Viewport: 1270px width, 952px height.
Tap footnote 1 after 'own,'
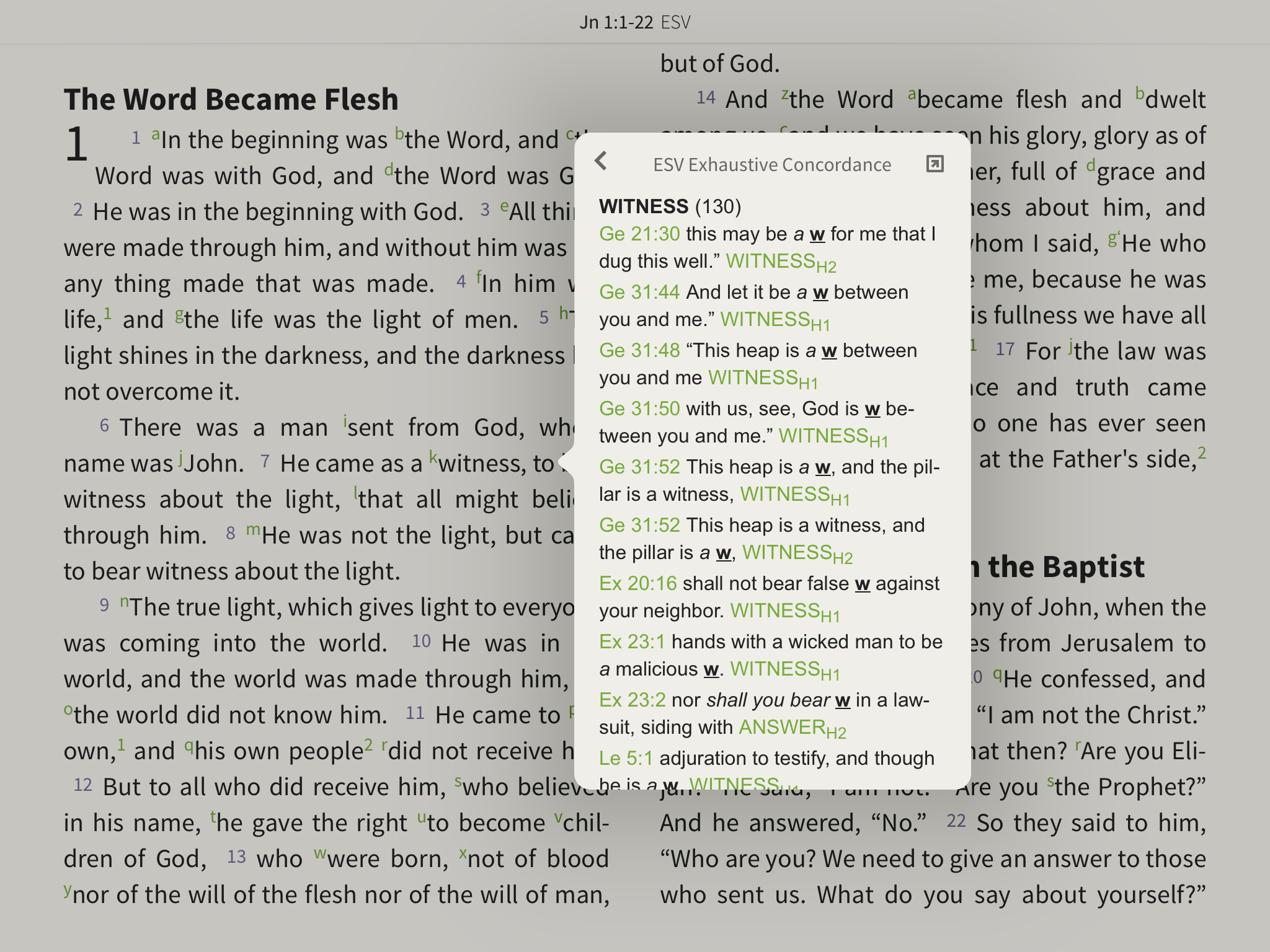point(122,744)
